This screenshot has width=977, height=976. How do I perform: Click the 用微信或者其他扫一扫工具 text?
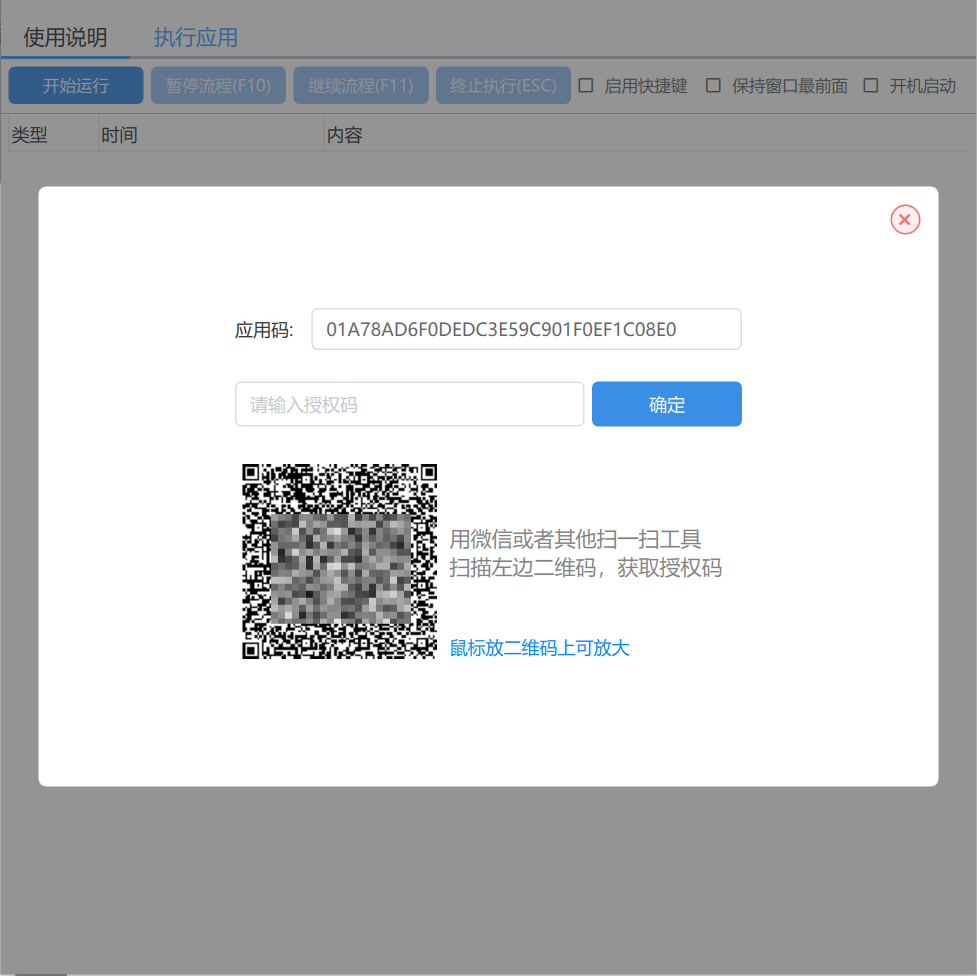click(x=575, y=539)
